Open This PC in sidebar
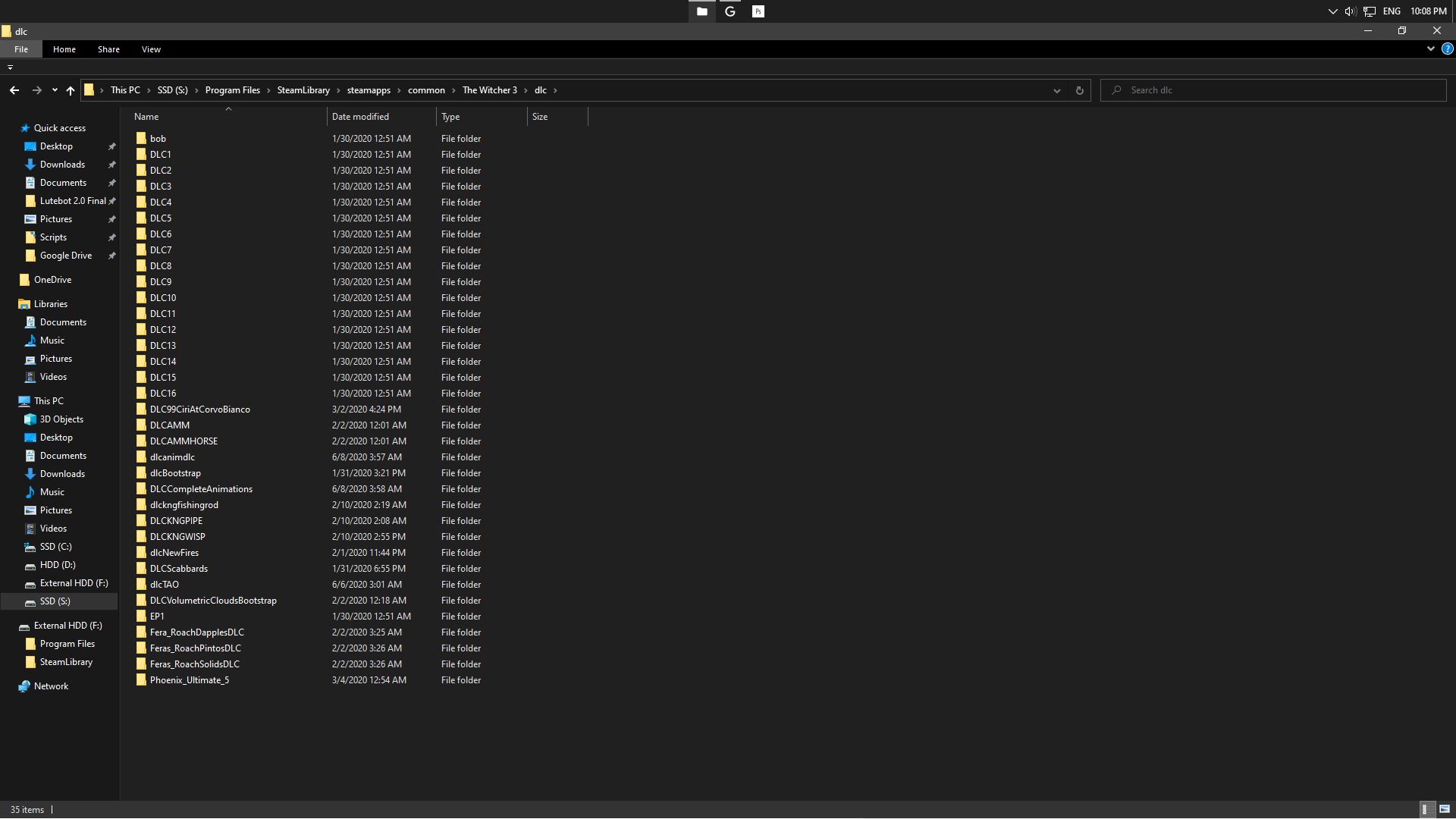1456x819 pixels. coord(49,401)
